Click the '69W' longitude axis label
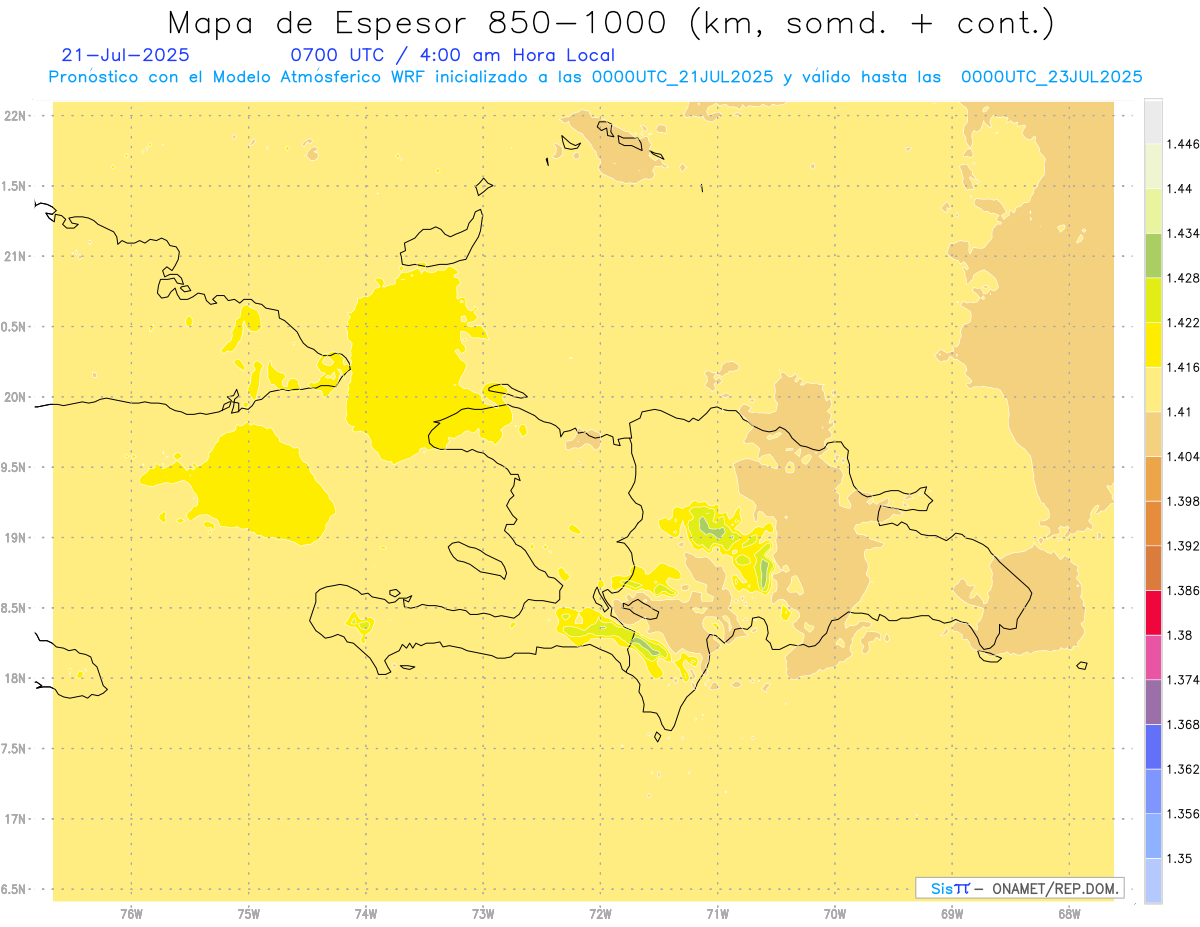The width and height of the screenshot is (1200, 927). click(952, 914)
